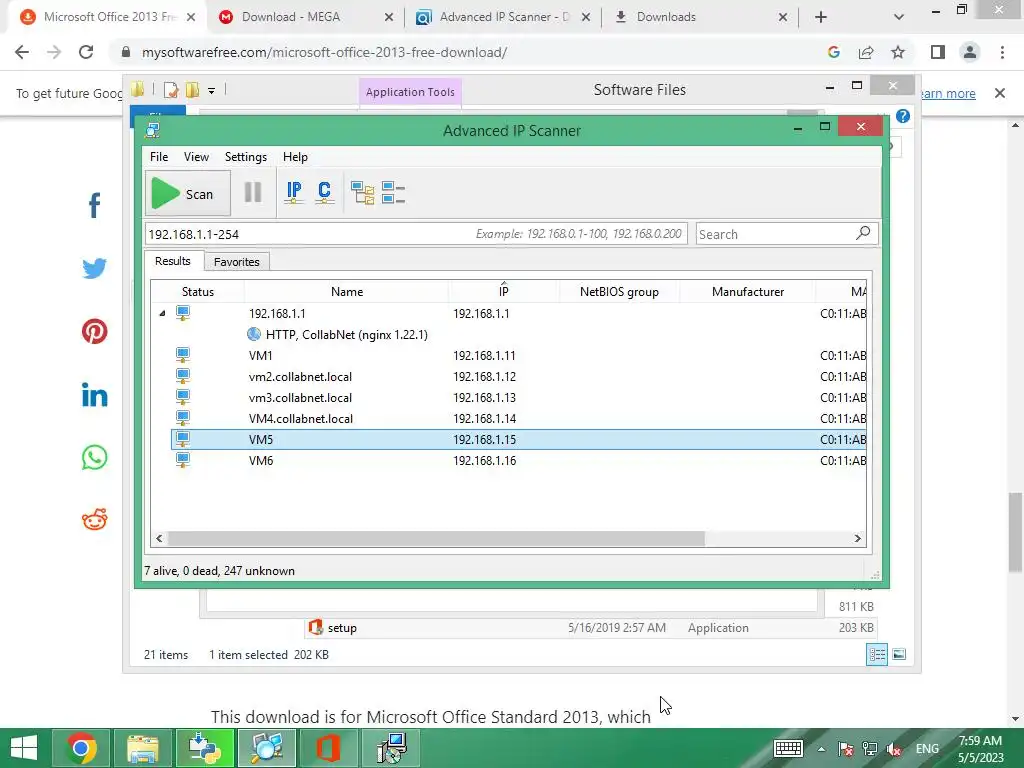Image resolution: width=1024 pixels, height=768 pixels.
Task: Bookmark this page with the star icon
Action: (898, 52)
